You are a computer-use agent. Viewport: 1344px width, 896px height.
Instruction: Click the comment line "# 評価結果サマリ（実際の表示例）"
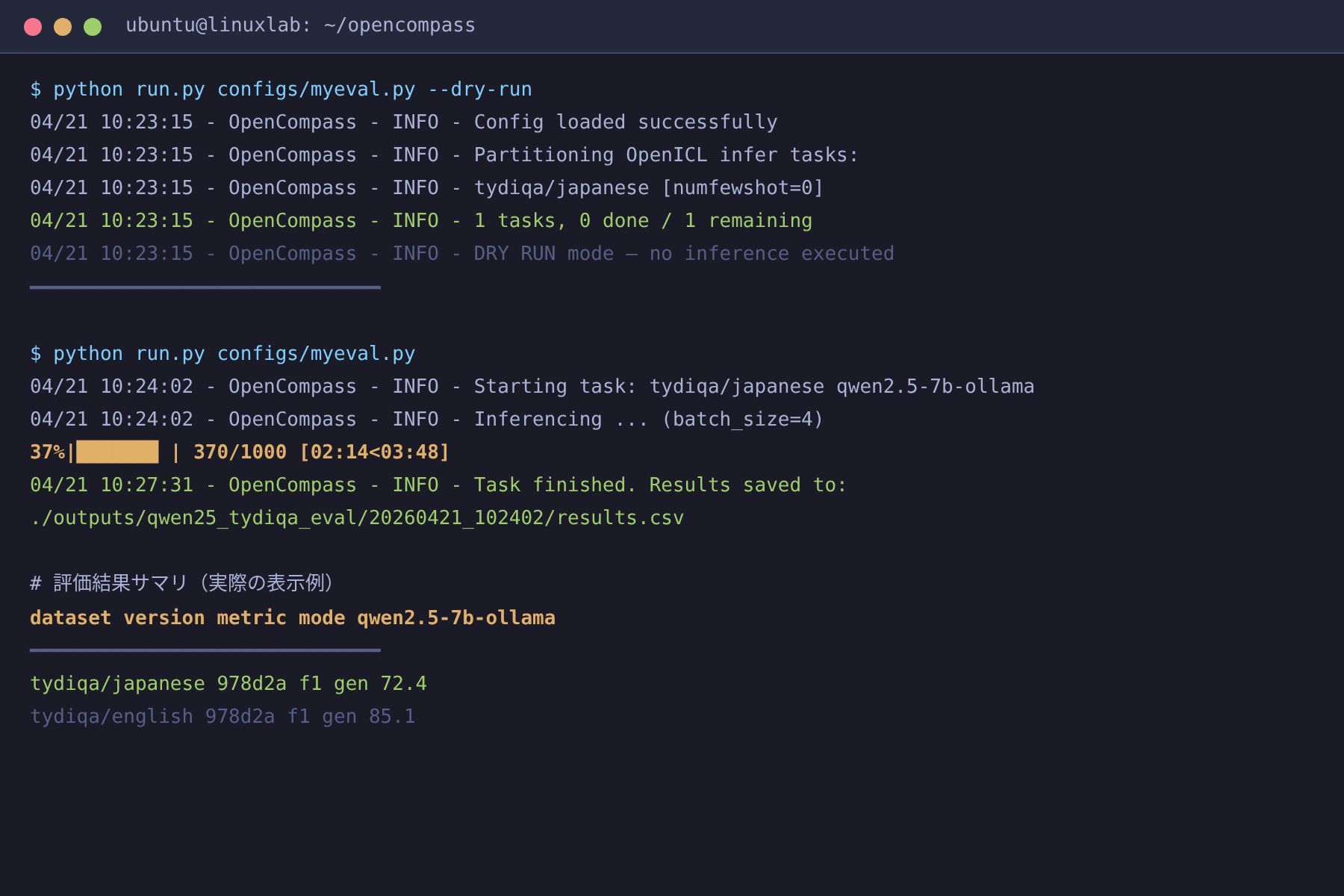point(184,583)
